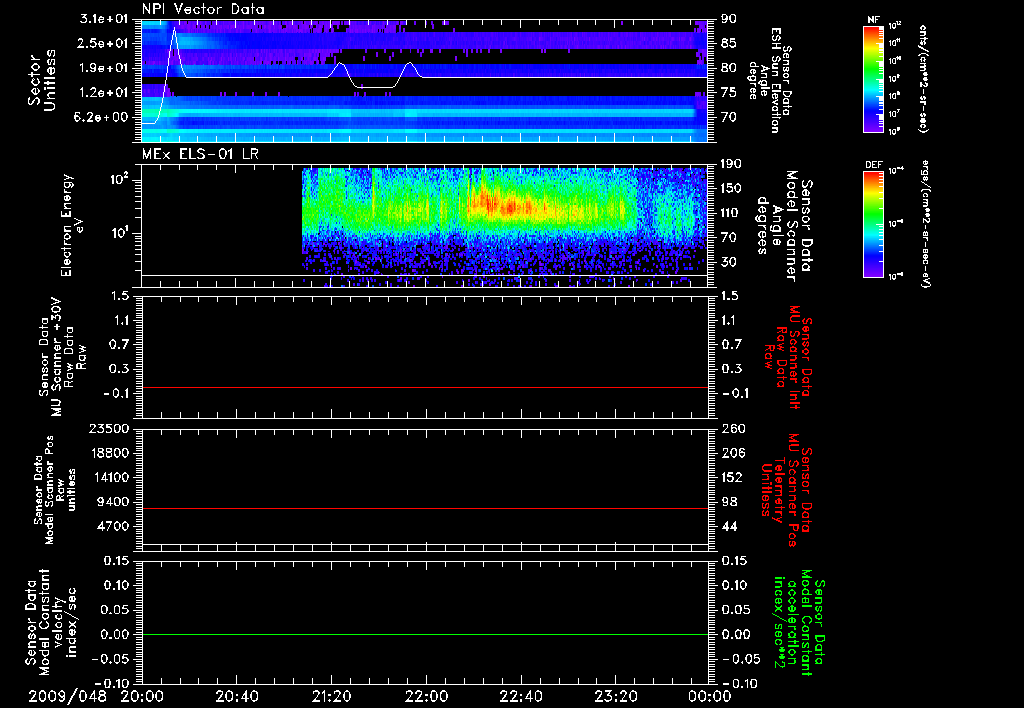
Task: Click the 21:20 time axis label
Action: click(331, 696)
